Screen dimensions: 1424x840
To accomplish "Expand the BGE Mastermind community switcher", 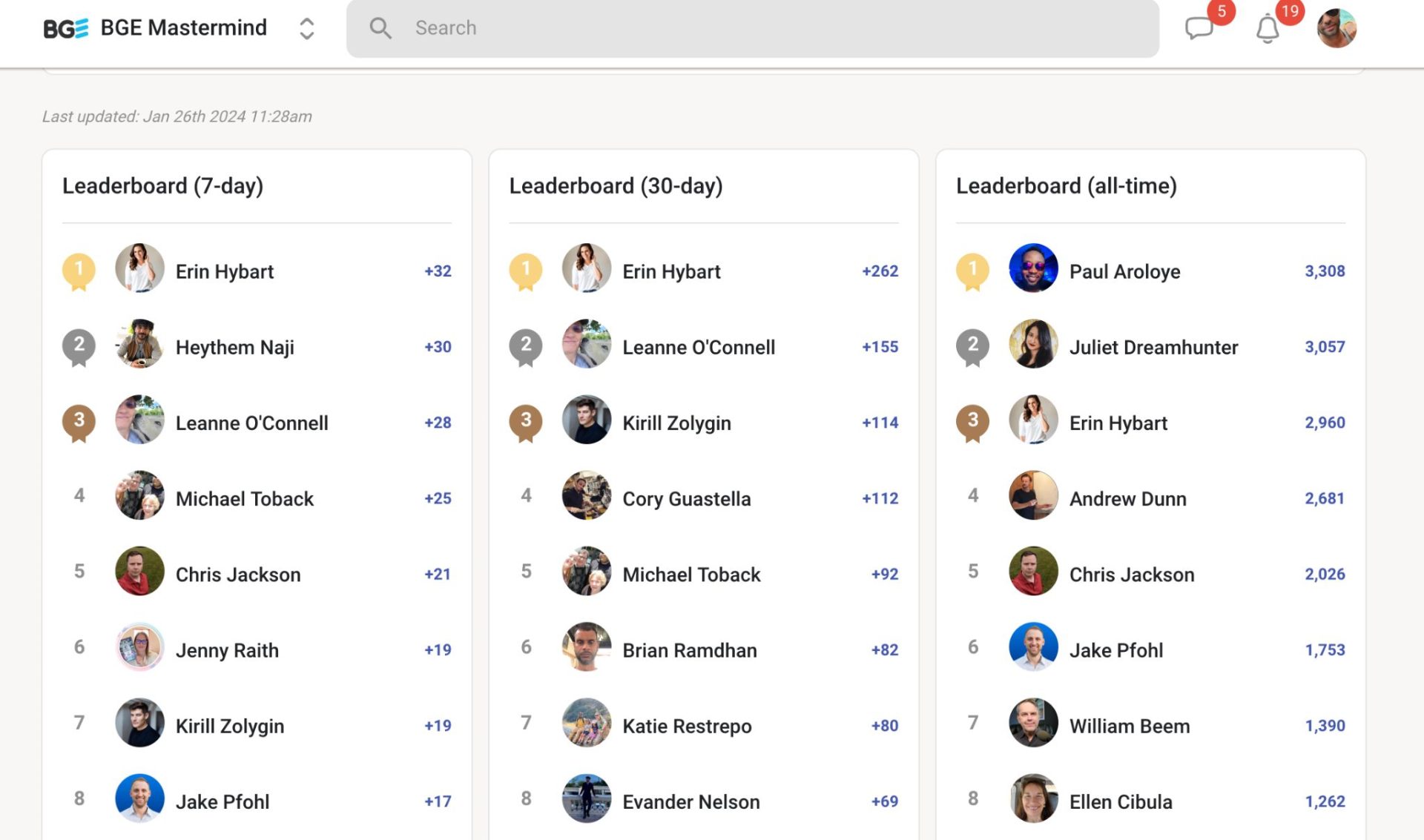I will 306,28.
